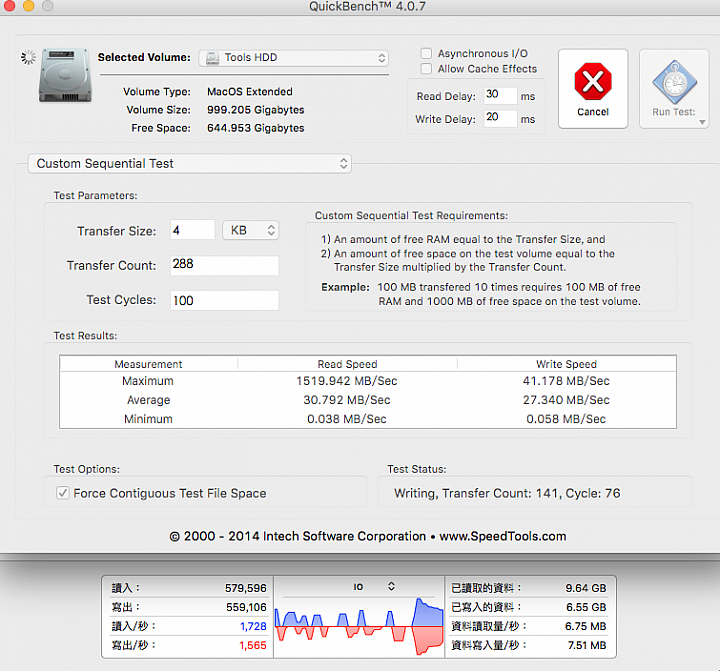Click the red writes per second value 1,565
Viewport: 720px width, 671px height.
(x=253, y=645)
